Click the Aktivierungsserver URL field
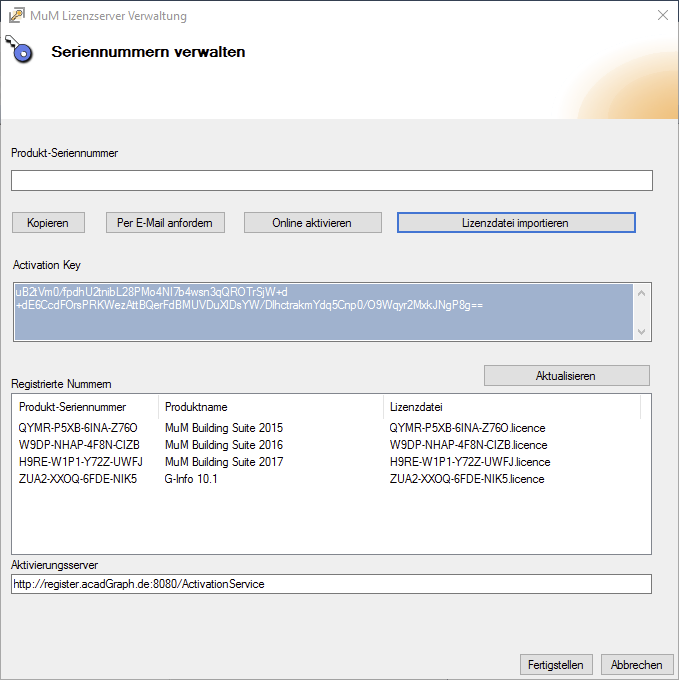The width and height of the screenshot is (679, 680). [x=331, y=584]
